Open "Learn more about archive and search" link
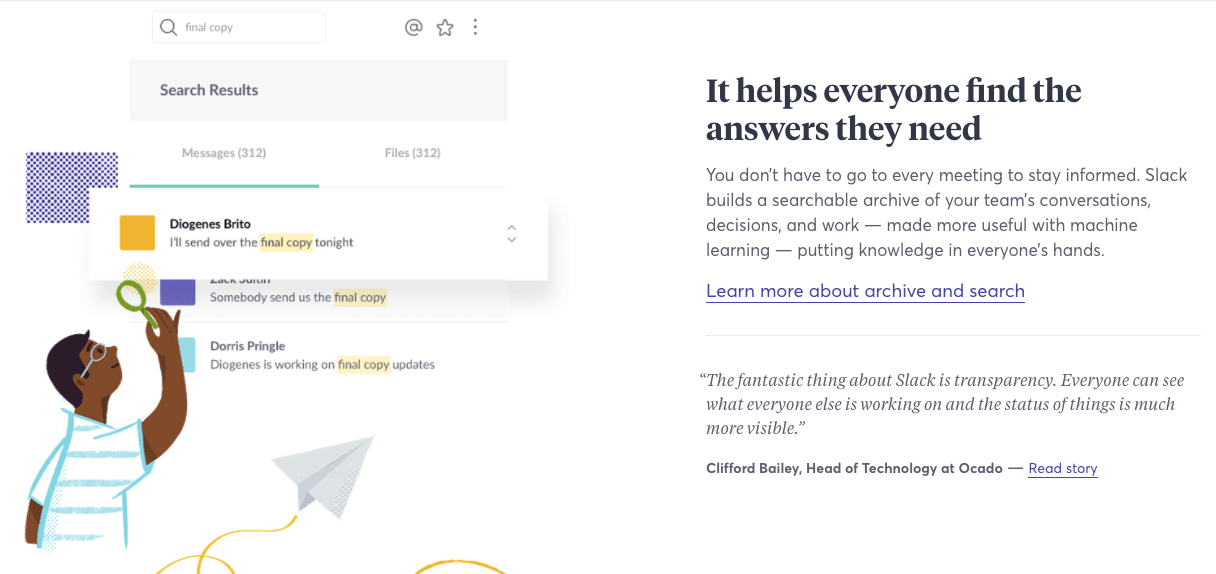The image size is (1216, 574). click(x=865, y=291)
